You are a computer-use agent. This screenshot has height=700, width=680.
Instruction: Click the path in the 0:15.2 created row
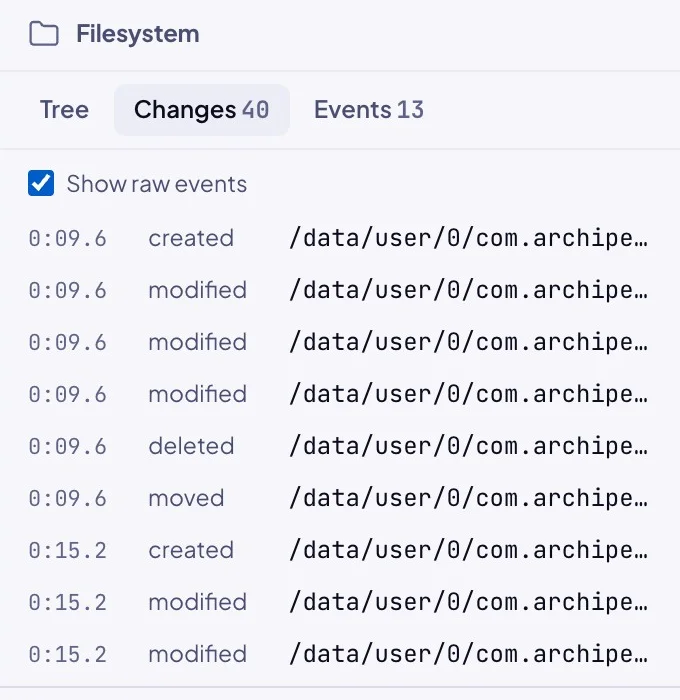468,550
